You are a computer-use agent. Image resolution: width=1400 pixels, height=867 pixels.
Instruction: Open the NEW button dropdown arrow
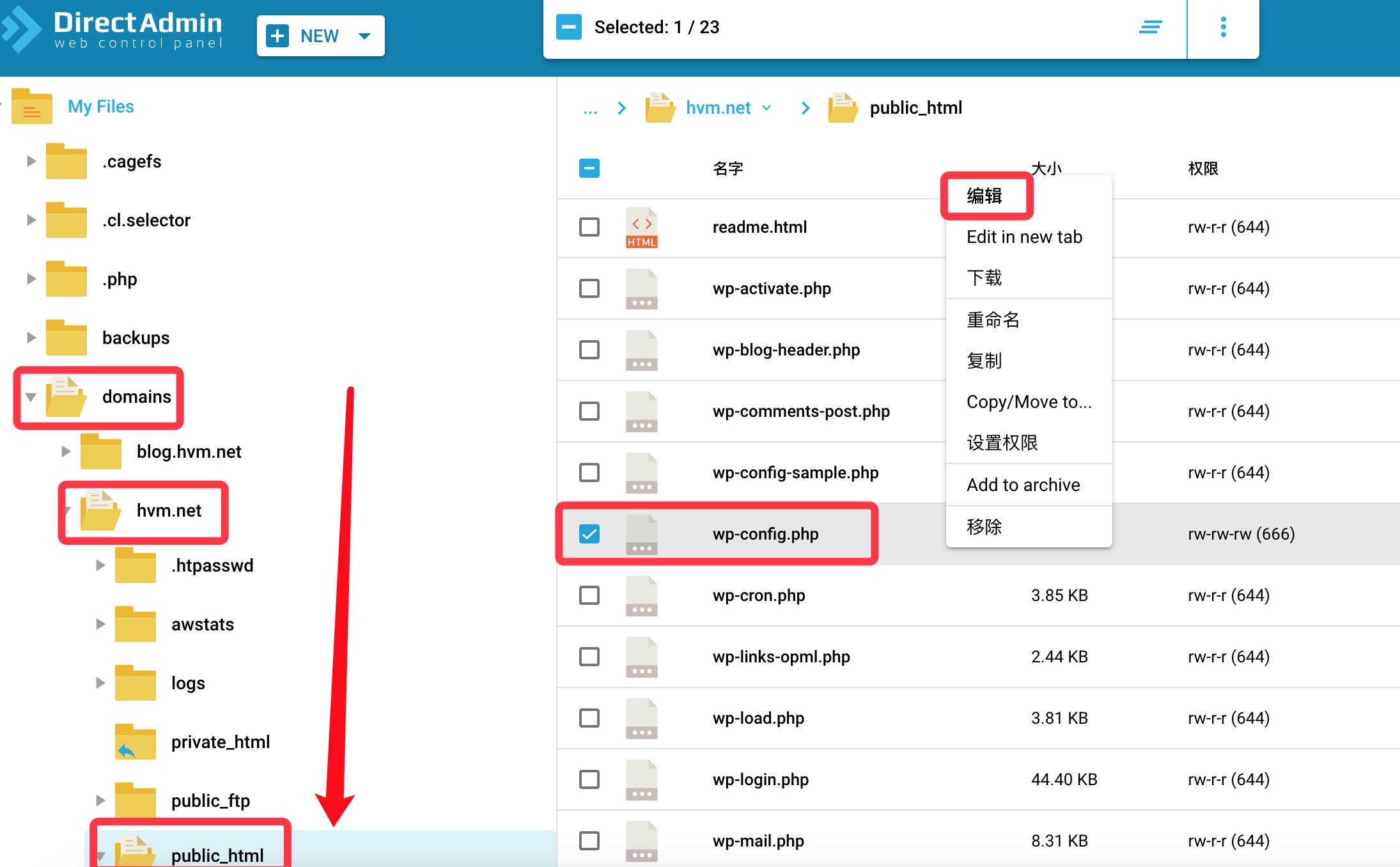[x=364, y=36]
